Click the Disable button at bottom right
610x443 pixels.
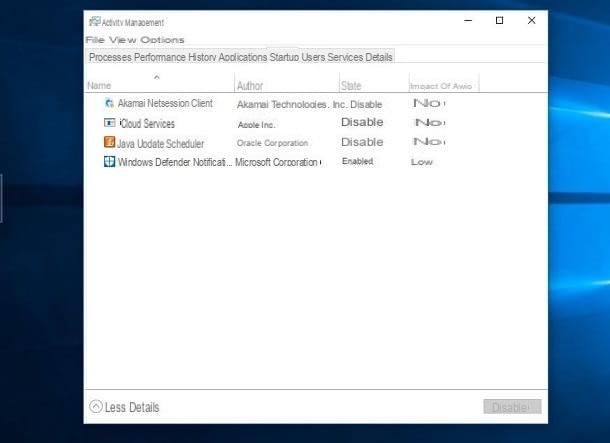(x=512, y=407)
